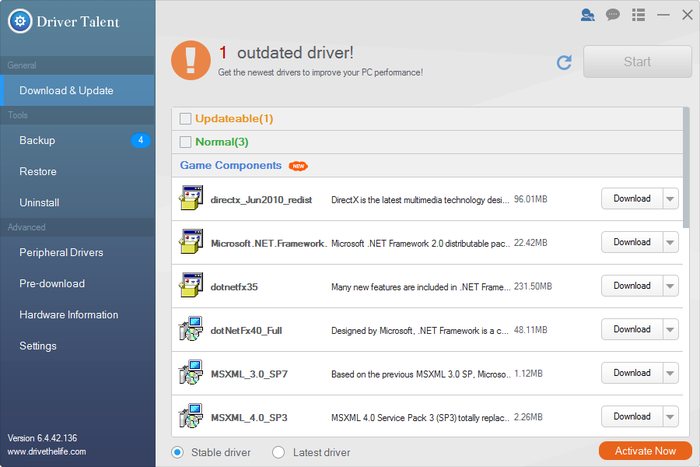Click the MSXML 4.0 Service Pack description
Screen dimensions: 700x467
coord(420,417)
